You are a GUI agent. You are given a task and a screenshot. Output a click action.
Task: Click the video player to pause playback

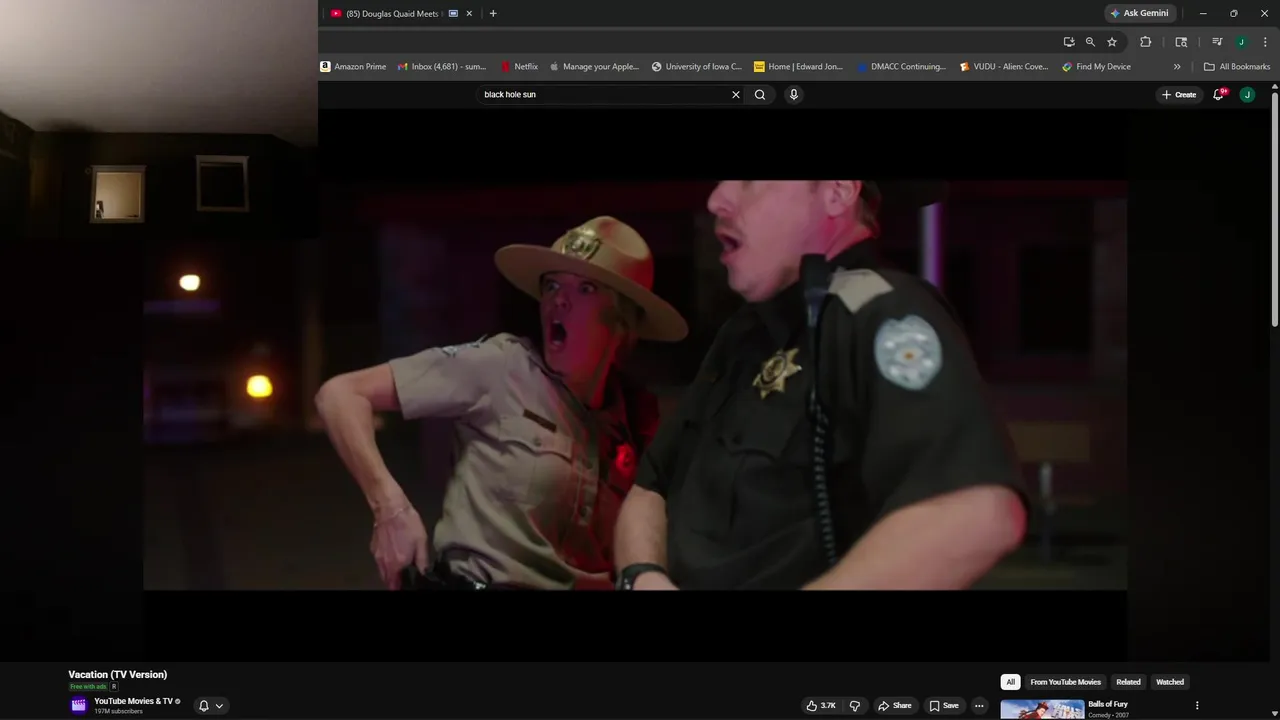[x=635, y=385]
